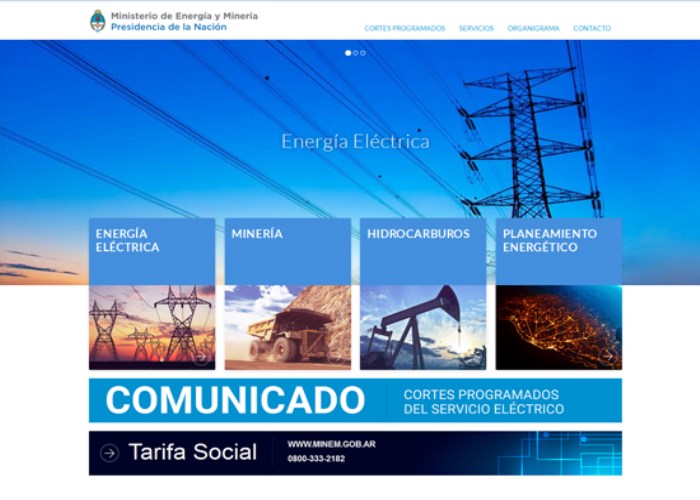Click arrow icon on Minería card

click(337, 357)
